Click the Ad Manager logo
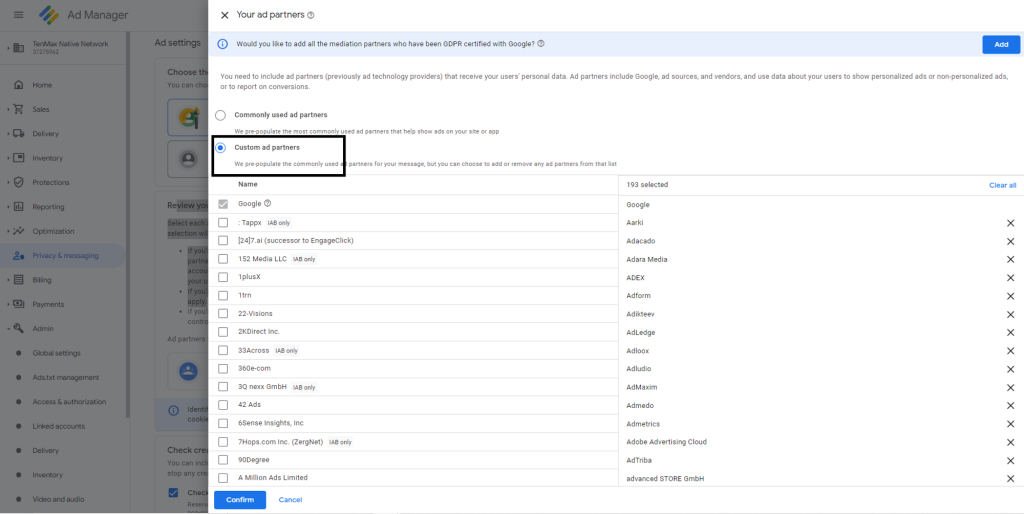Image resolution: width=1024 pixels, height=514 pixels. click(49, 15)
